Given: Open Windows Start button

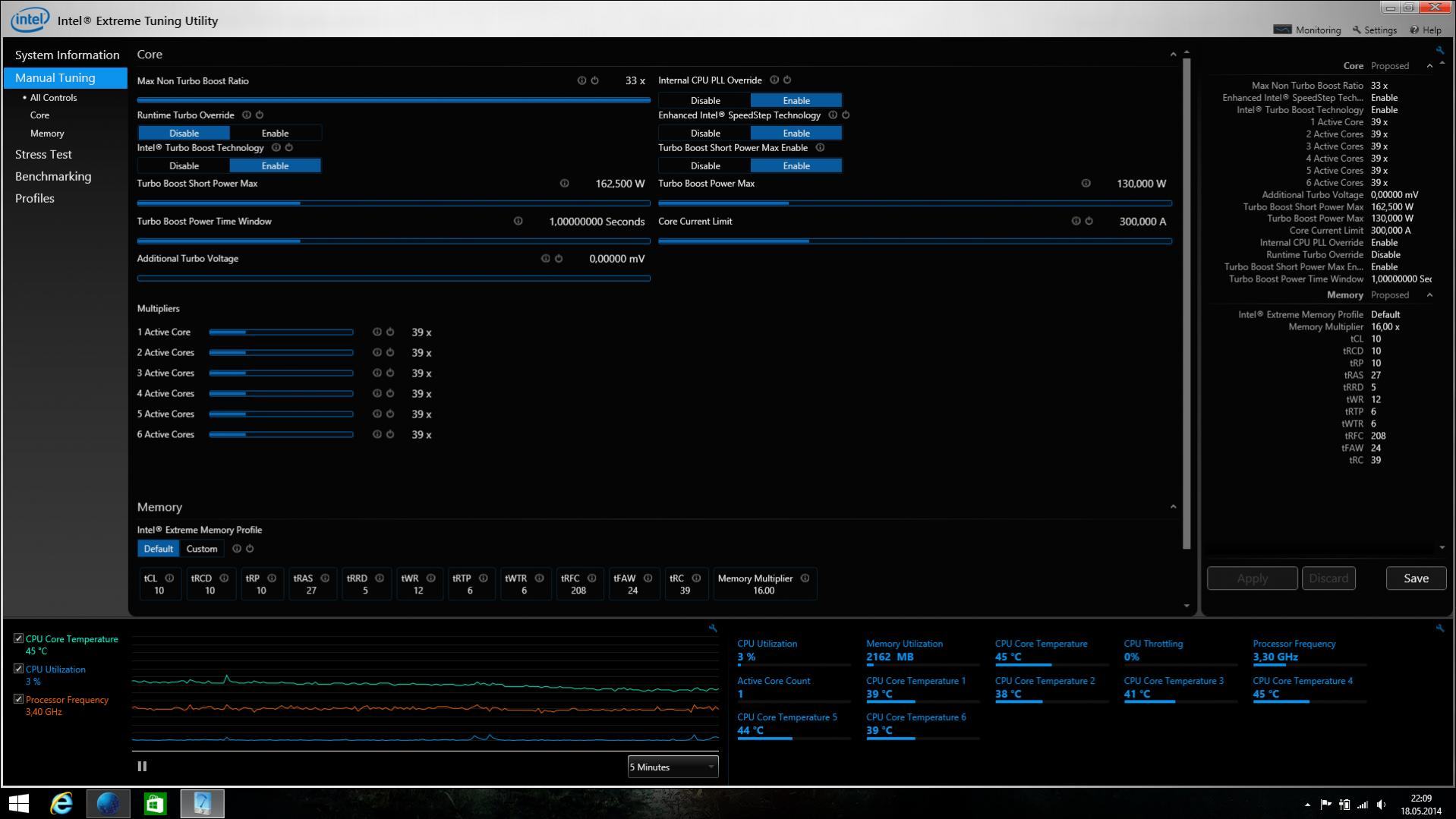Looking at the screenshot, I should pos(18,804).
